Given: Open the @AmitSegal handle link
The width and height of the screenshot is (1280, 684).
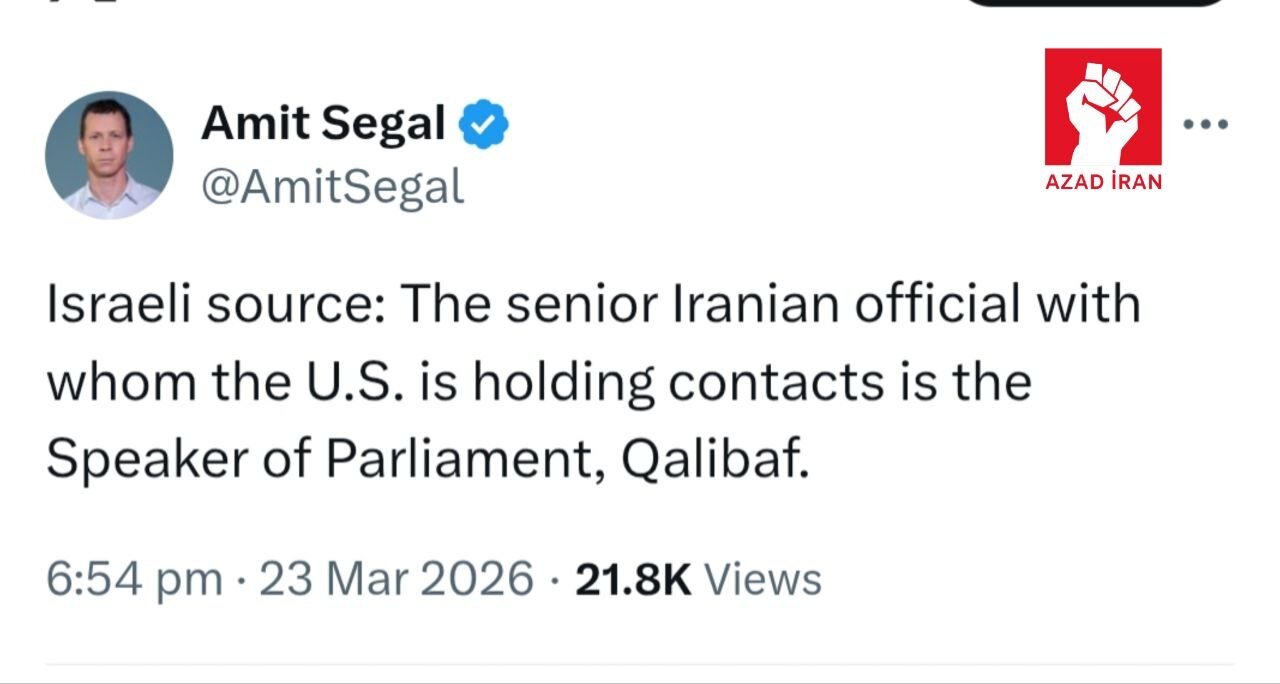Looking at the screenshot, I should (x=332, y=185).
